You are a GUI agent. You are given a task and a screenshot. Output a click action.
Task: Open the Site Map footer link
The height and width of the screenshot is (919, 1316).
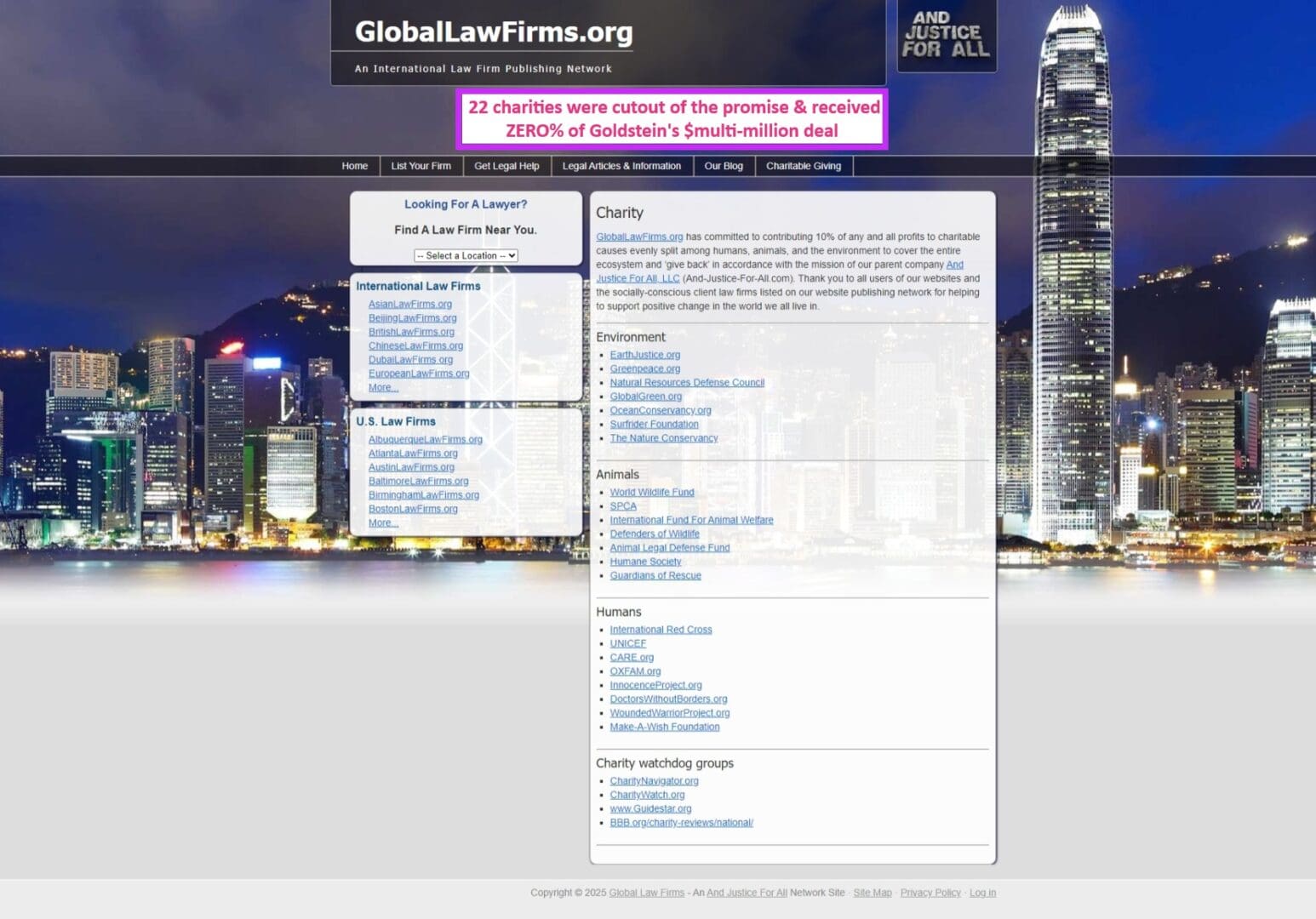[x=872, y=893]
